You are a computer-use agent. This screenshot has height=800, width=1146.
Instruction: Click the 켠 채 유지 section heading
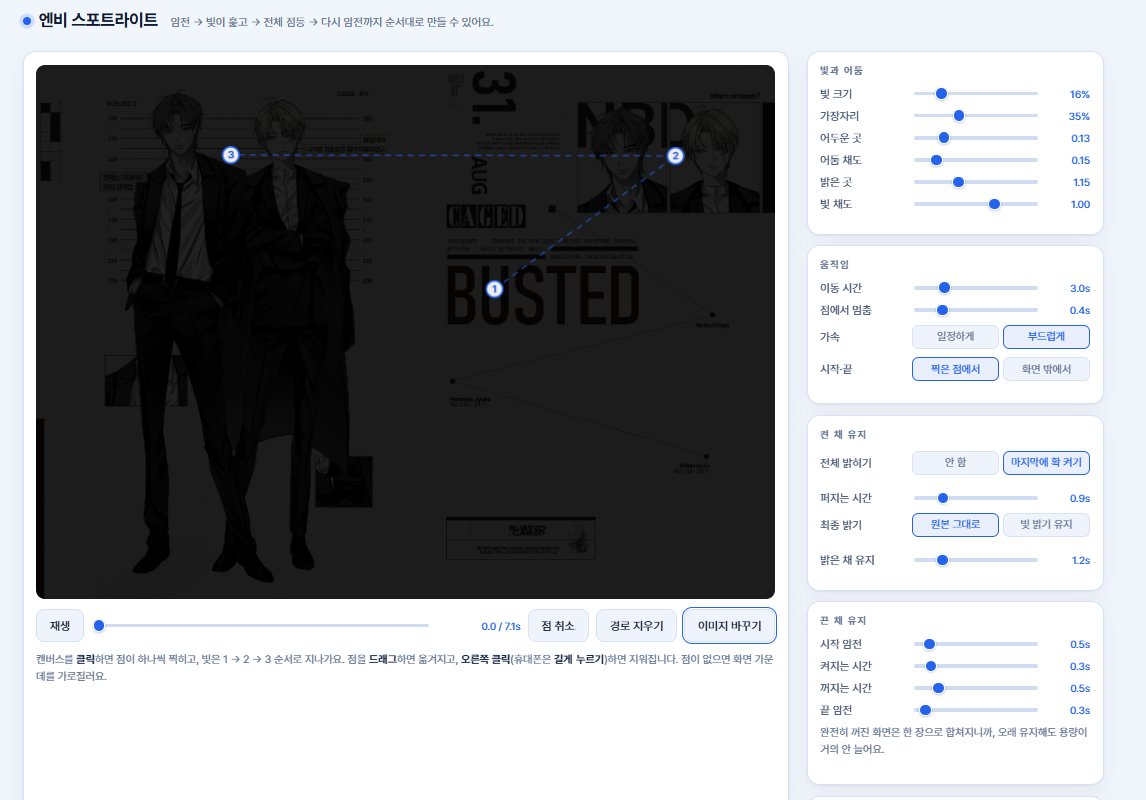(x=843, y=434)
